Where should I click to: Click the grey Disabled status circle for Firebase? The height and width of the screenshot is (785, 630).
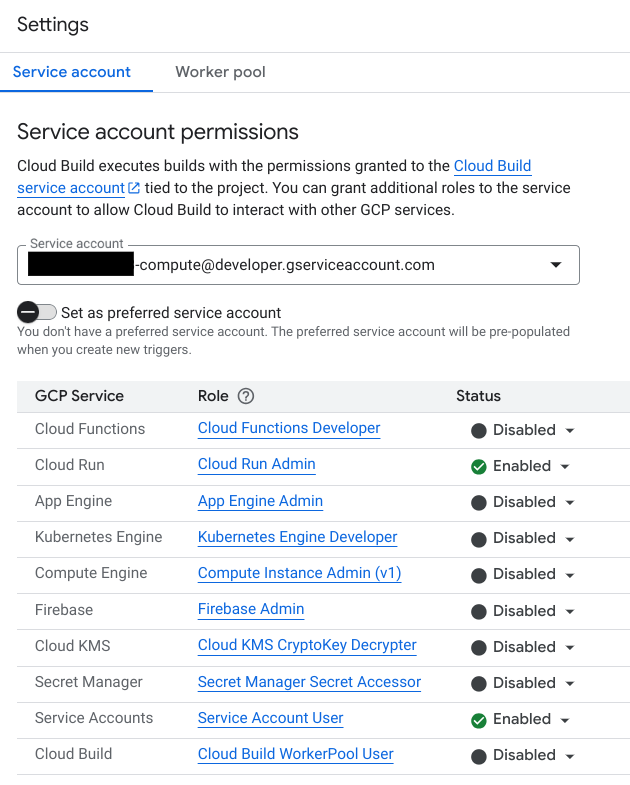tap(479, 611)
